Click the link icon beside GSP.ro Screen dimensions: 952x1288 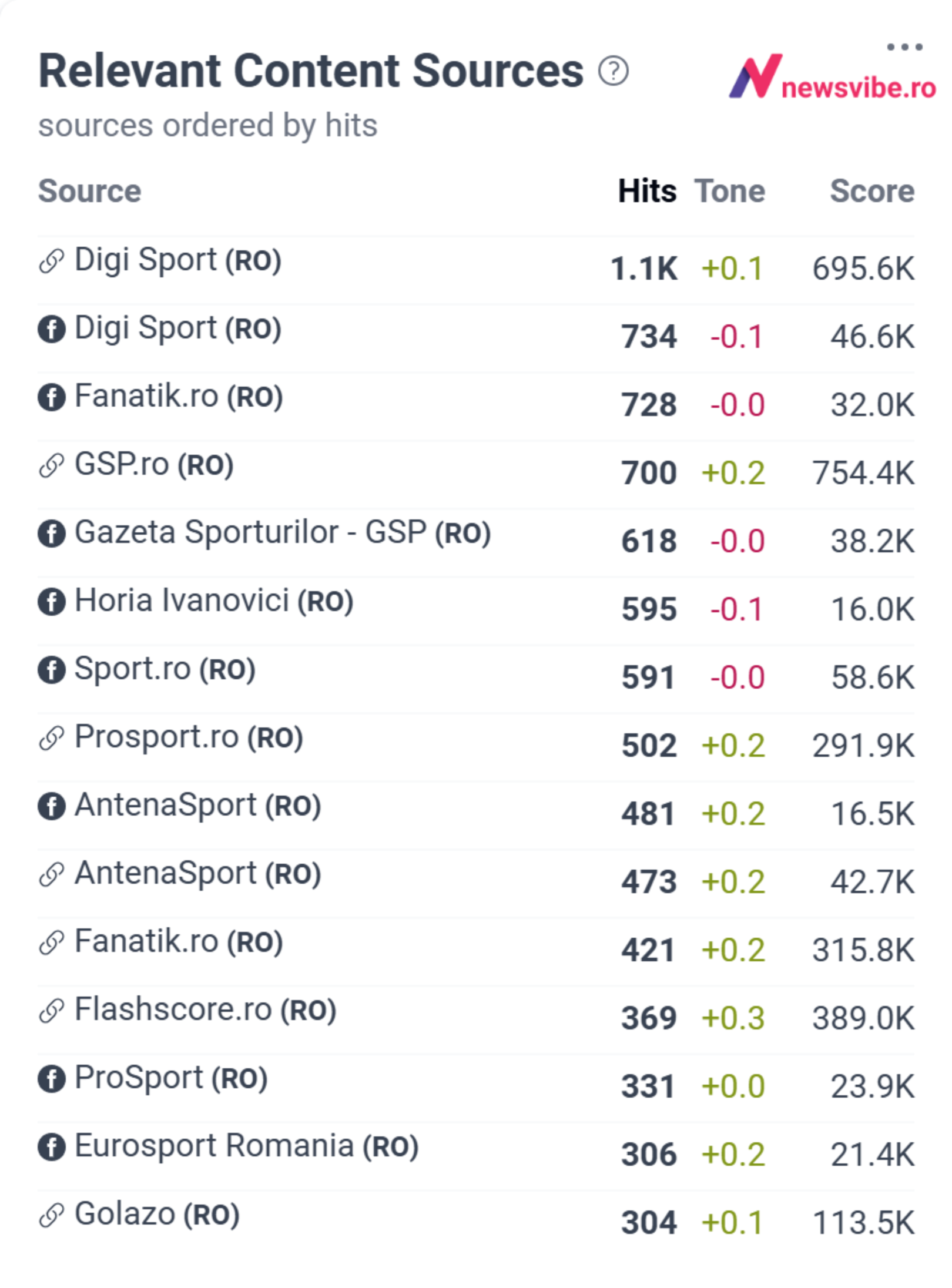pos(51,465)
